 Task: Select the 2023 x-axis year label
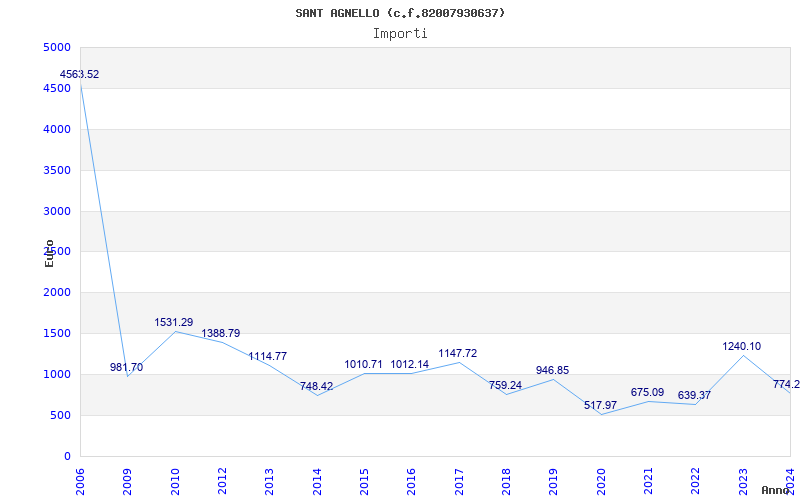pos(743,481)
